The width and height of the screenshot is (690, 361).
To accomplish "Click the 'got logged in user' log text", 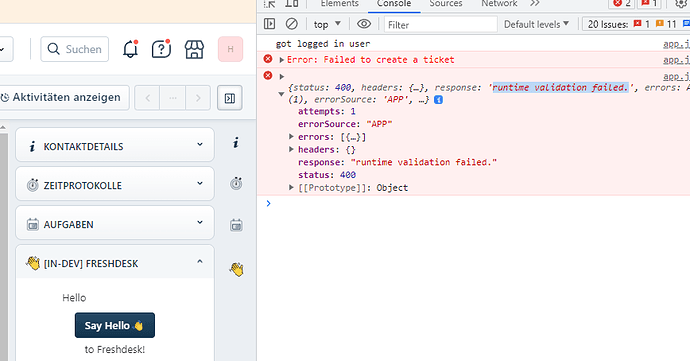I will 323,44.
